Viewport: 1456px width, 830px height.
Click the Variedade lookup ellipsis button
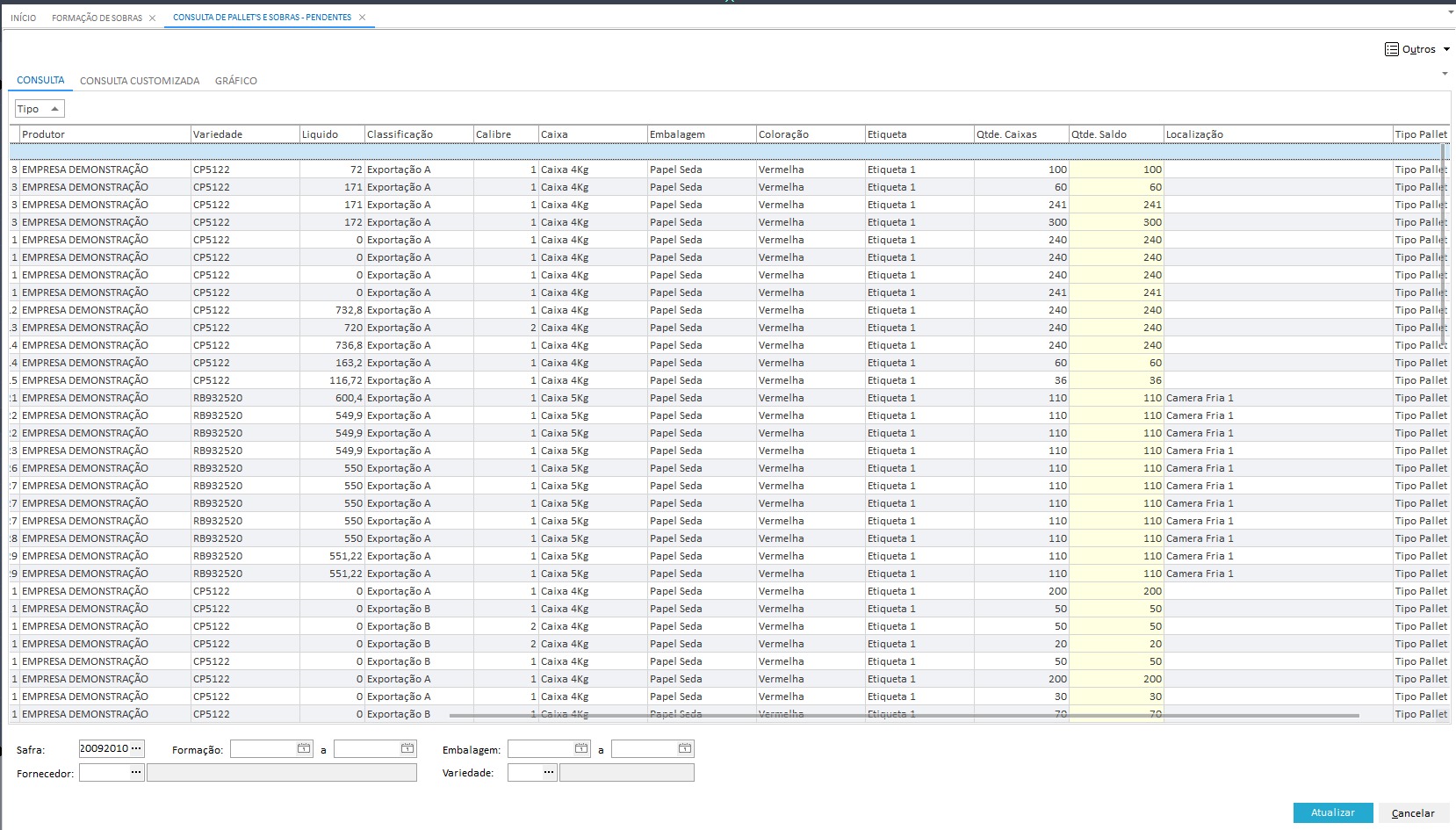549,772
